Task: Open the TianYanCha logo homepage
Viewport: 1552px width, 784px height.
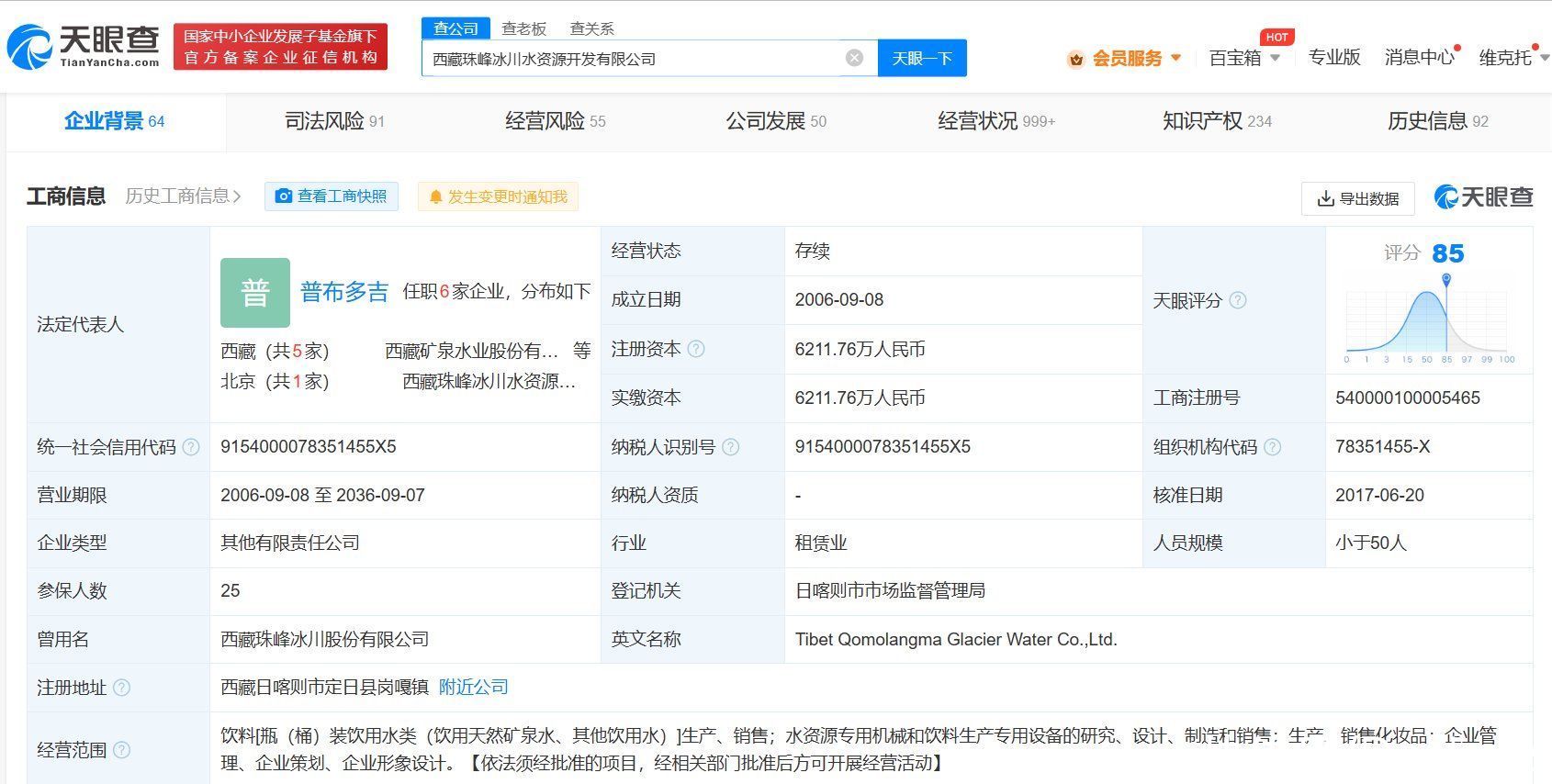Action: tap(83, 46)
